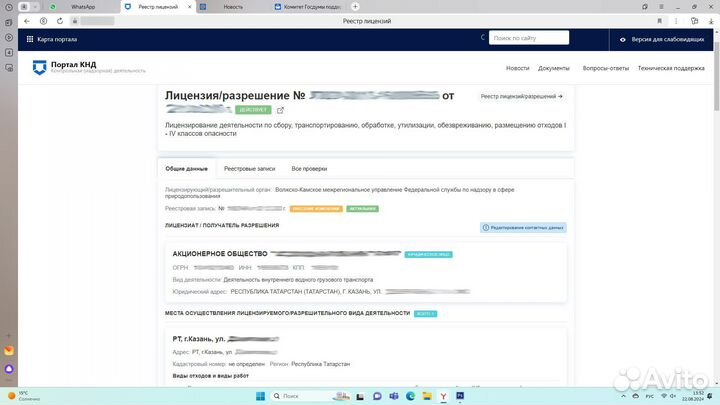The image size is (720, 405).
Task: Open the history clock icon in sidebar
Action: [x=9, y=7]
